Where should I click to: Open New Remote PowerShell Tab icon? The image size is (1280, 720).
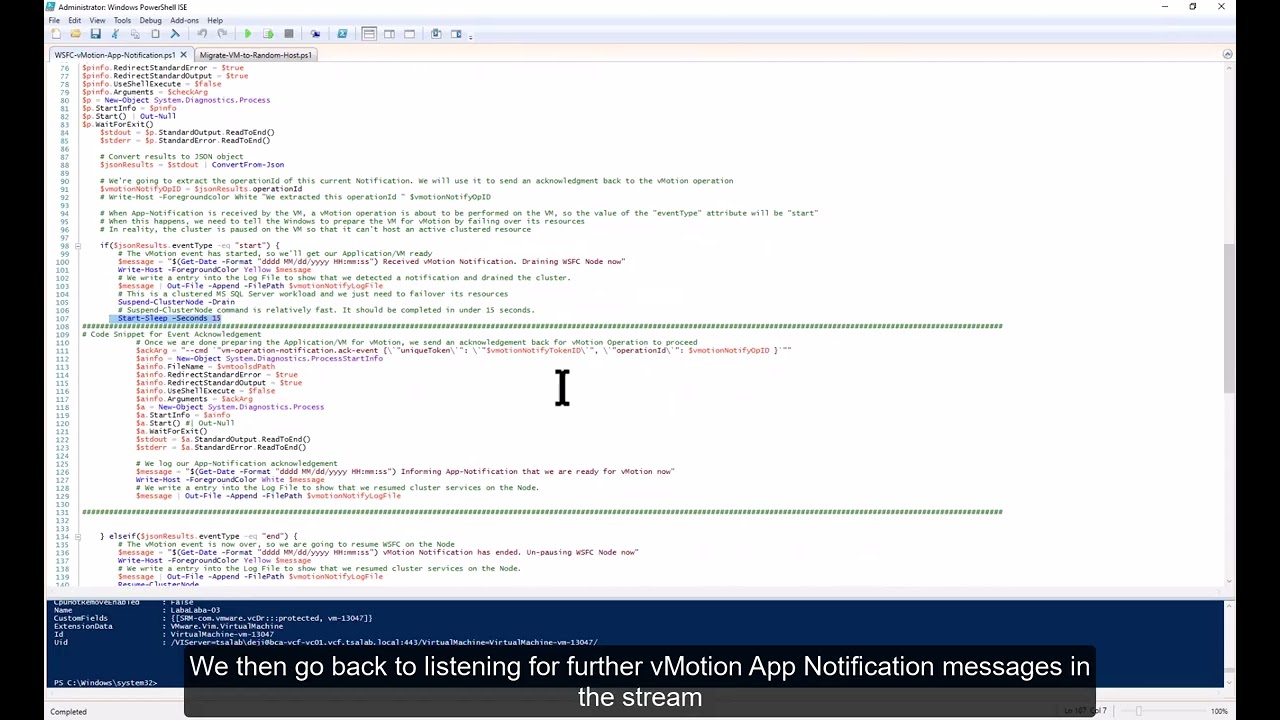pyautogui.click(x=316, y=34)
